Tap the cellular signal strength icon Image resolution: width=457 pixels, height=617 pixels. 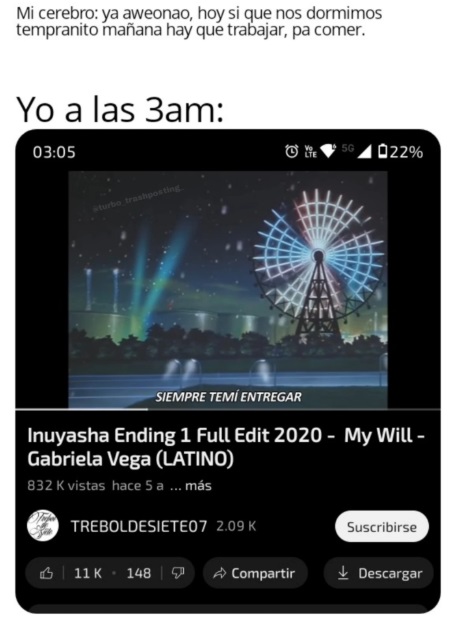point(364,151)
